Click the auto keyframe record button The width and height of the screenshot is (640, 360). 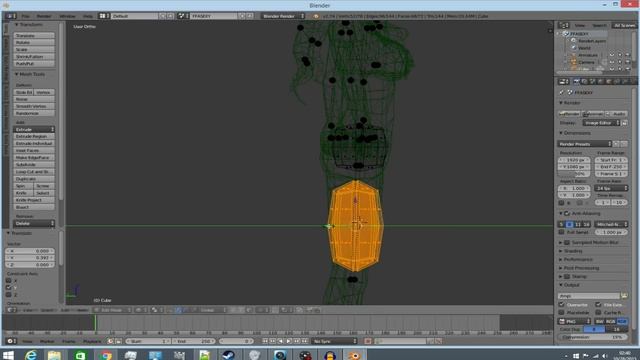pyautogui.click(x=368, y=341)
